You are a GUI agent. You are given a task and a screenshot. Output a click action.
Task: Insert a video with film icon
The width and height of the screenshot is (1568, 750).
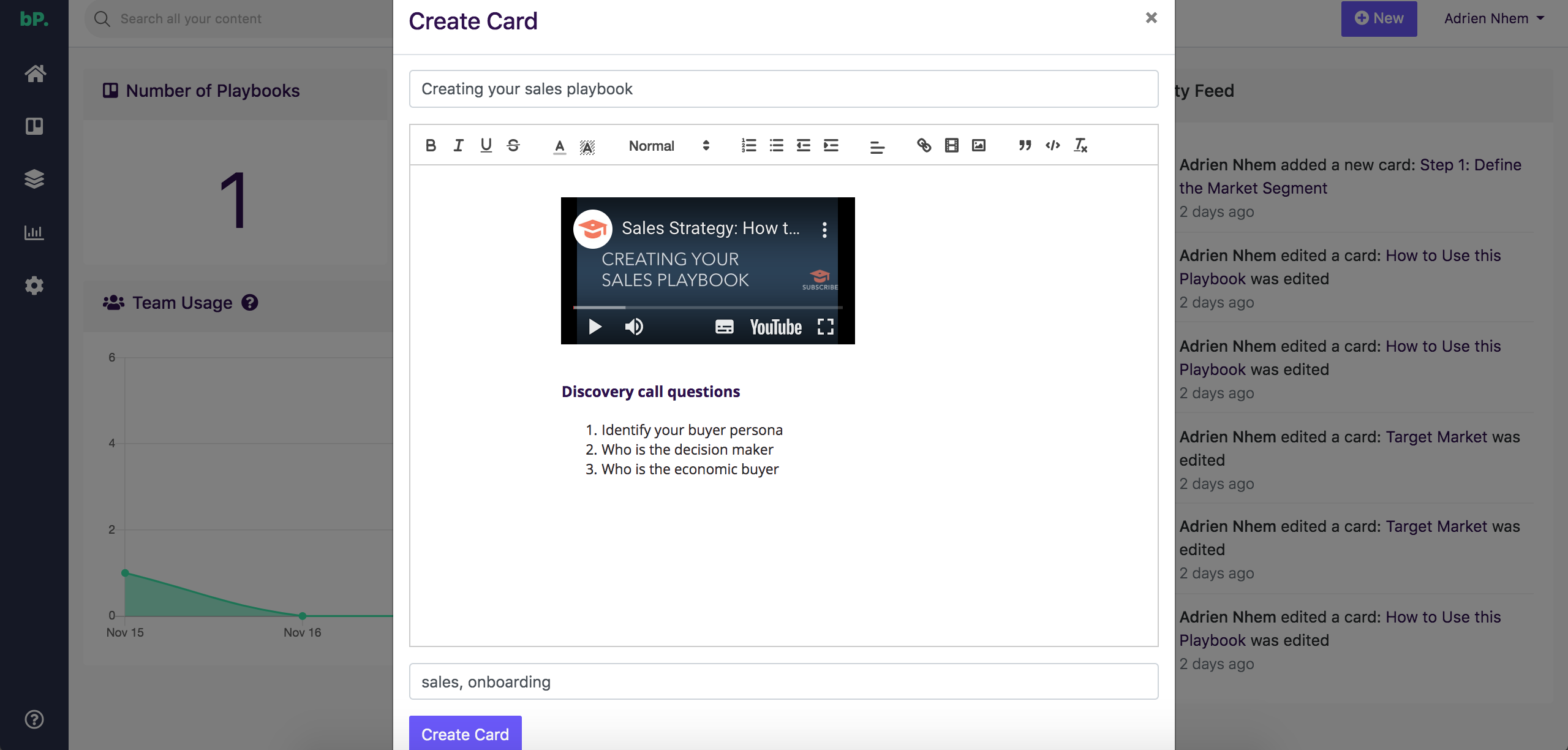point(951,145)
